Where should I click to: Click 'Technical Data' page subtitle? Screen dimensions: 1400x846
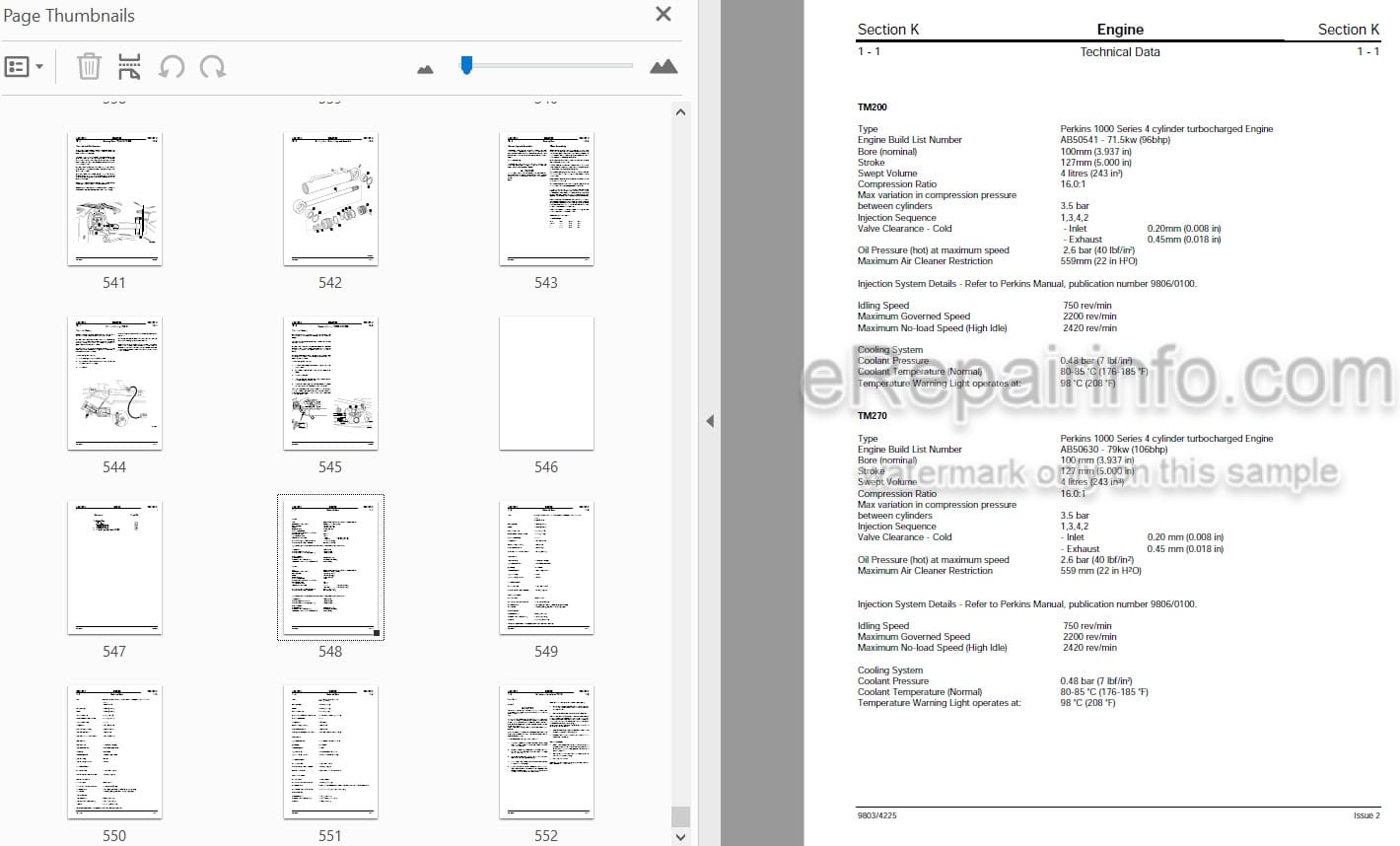pos(1119,51)
